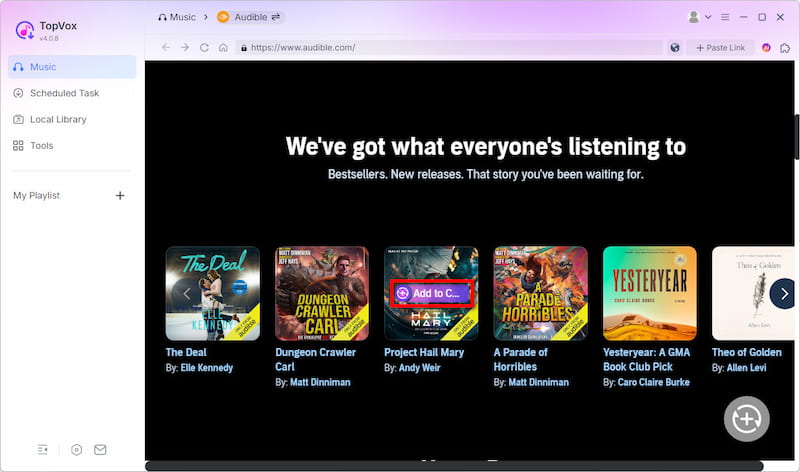Open Theo of Golden book cover

[x=753, y=293]
